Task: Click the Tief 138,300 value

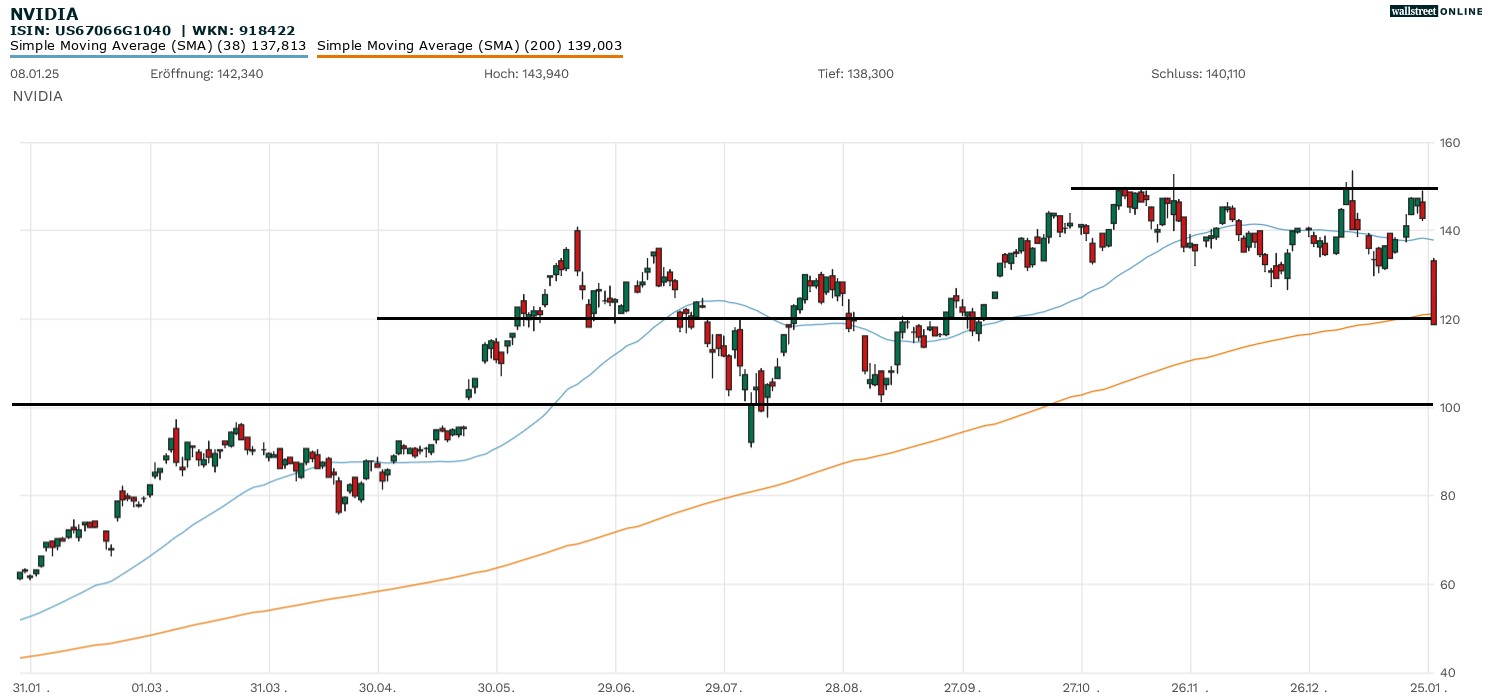Action: pyautogui.click(x=856, y=74)
